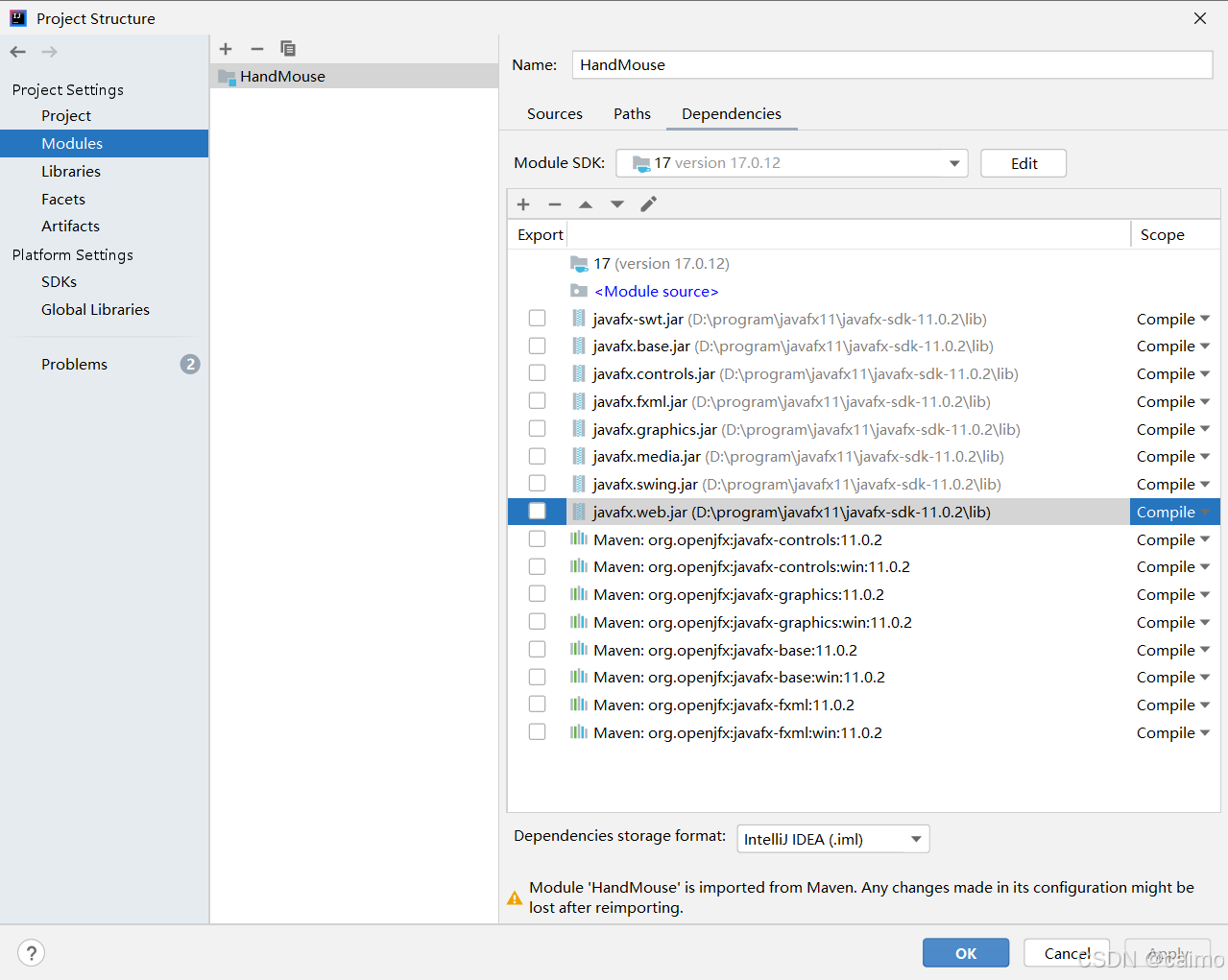1228x980 pixels.
Task: Toggle export checkbox for javafx.fxml.jar
Action: pyautogui.click(x=537, y=401)
